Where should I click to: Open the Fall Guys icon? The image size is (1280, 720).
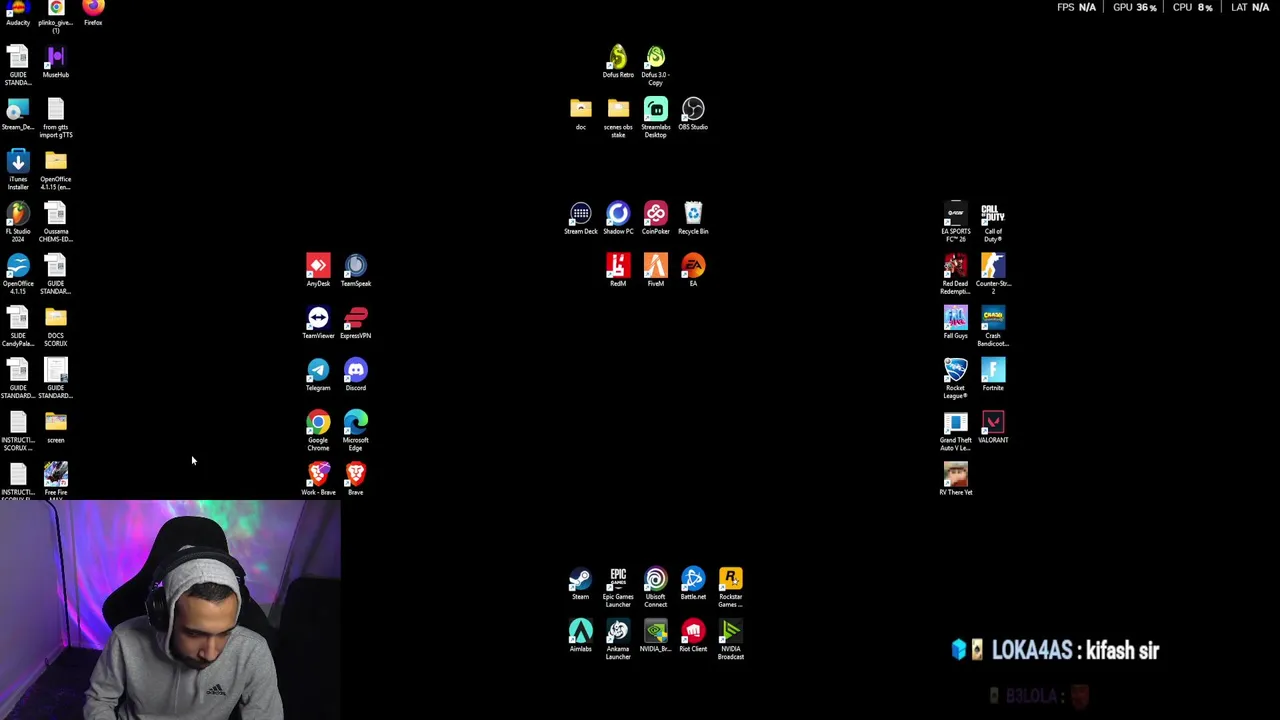(x=956, y=322)
